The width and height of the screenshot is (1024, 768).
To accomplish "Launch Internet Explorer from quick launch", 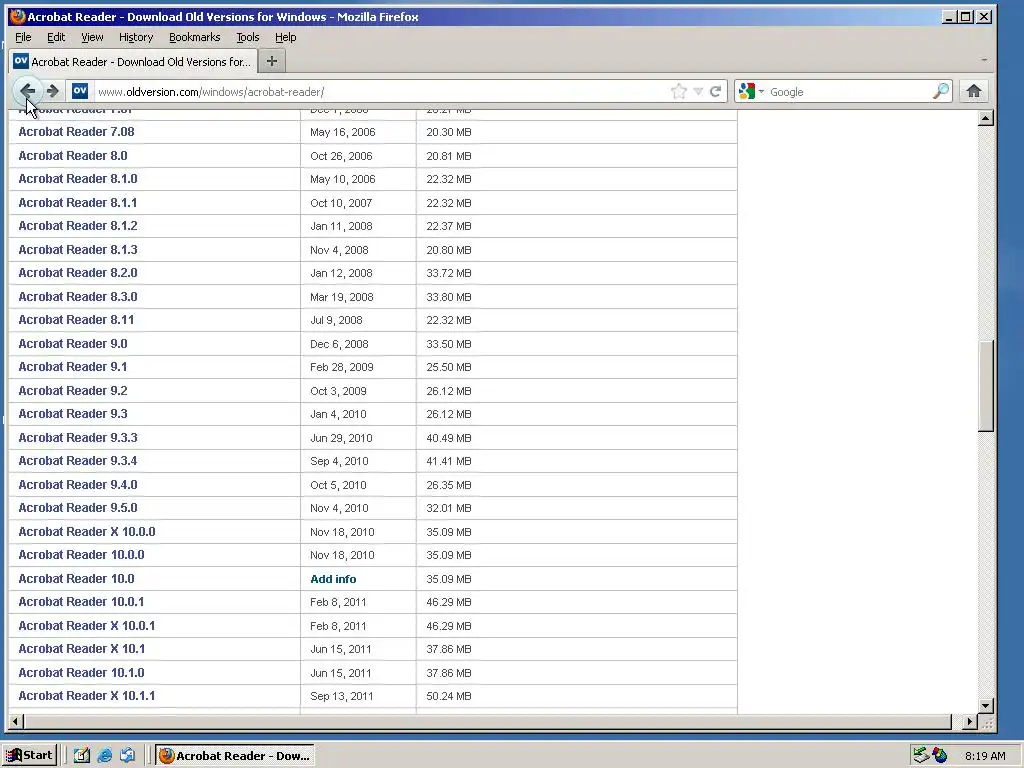I will point(104,756).
